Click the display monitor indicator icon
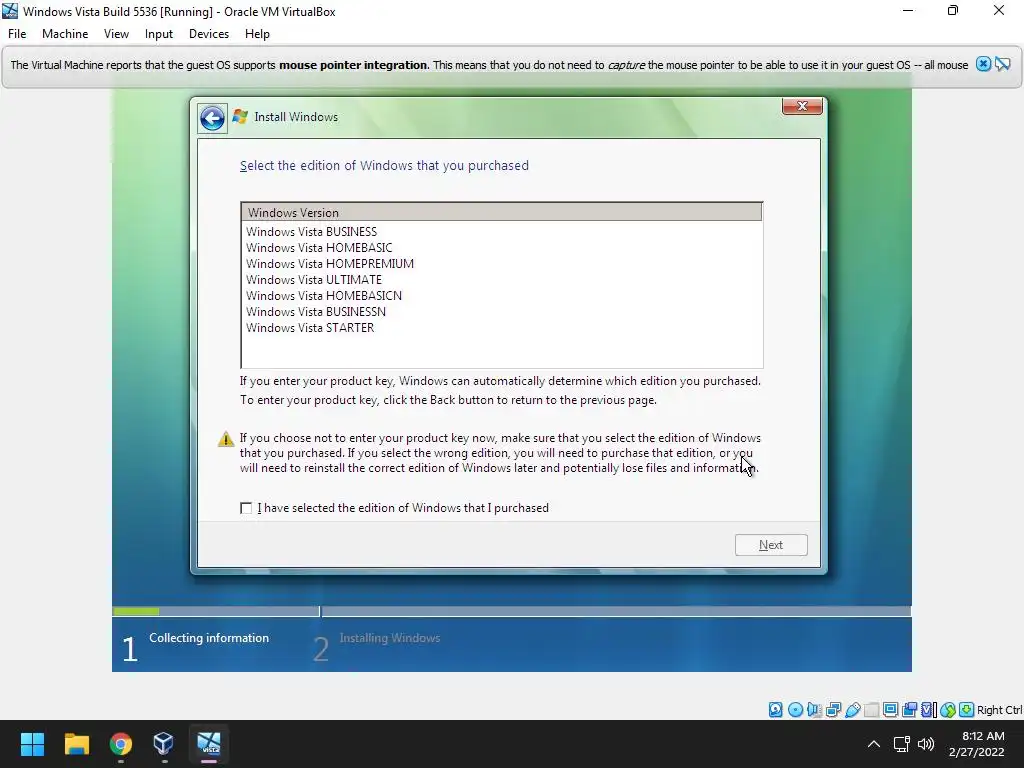 (890, 710)
